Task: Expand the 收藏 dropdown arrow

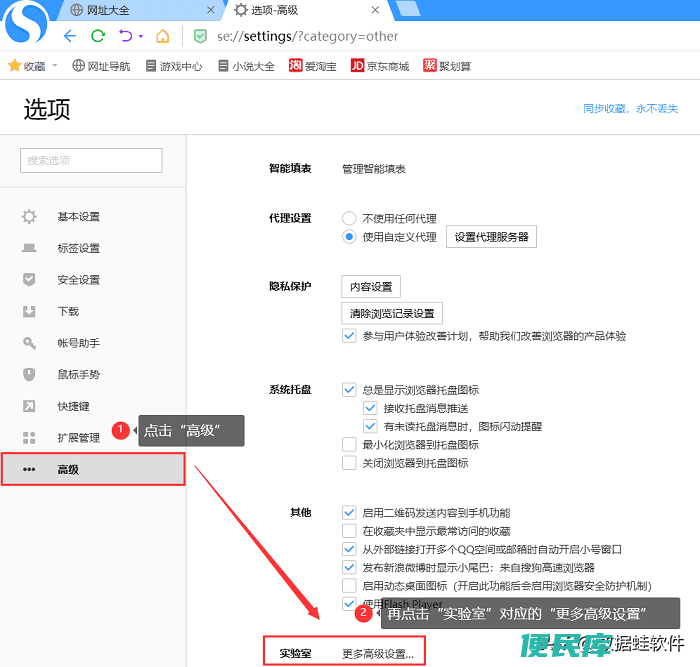Action: [55, 66]
